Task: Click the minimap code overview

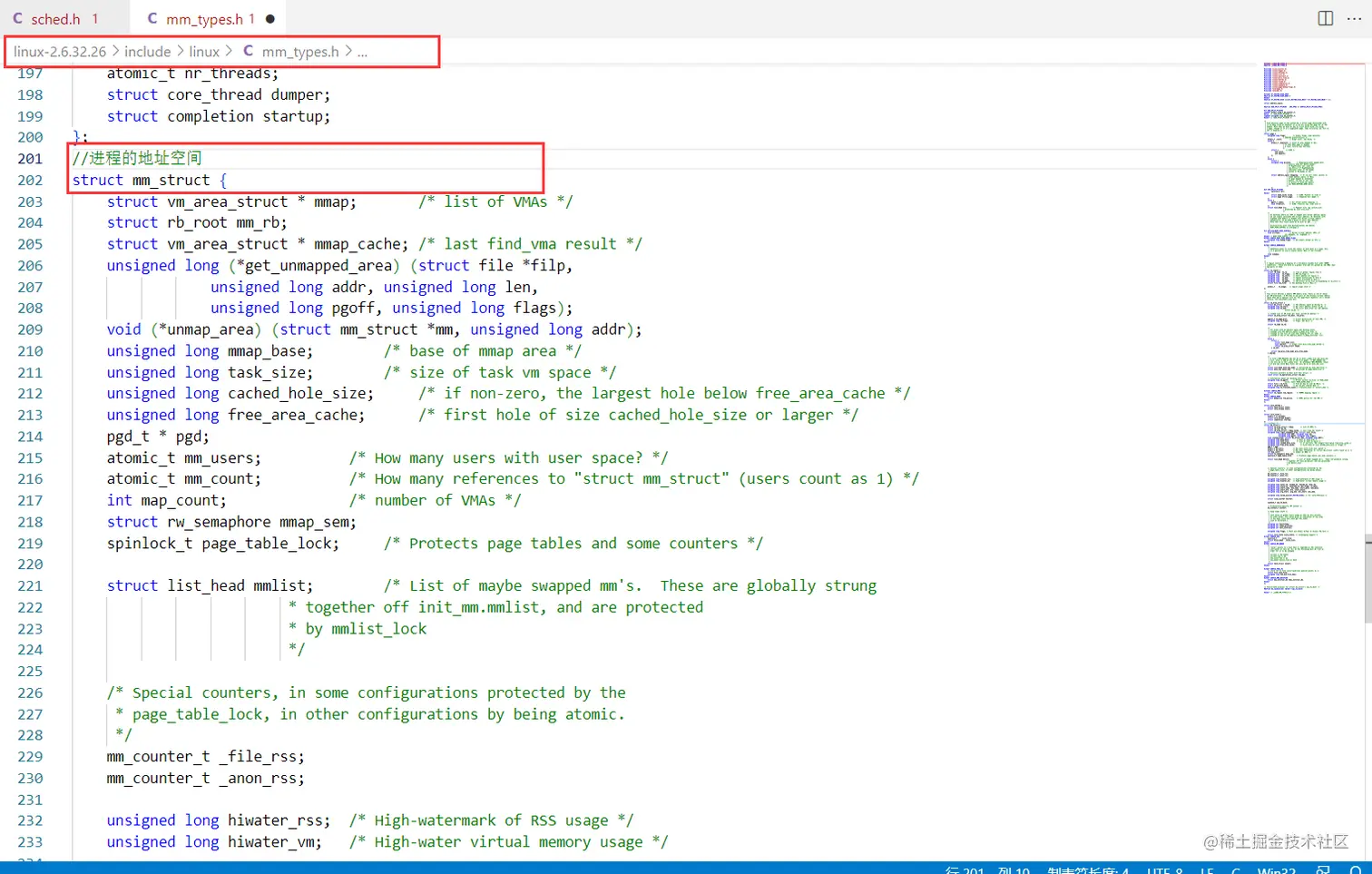Action: coord(1307,327)
